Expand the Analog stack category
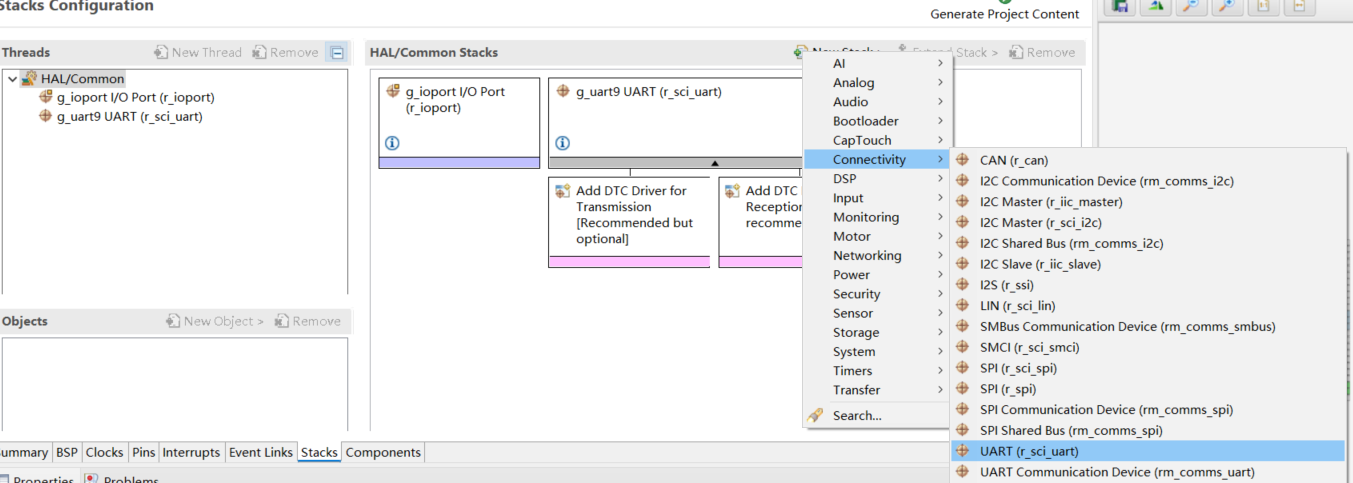 coord(878,83)
